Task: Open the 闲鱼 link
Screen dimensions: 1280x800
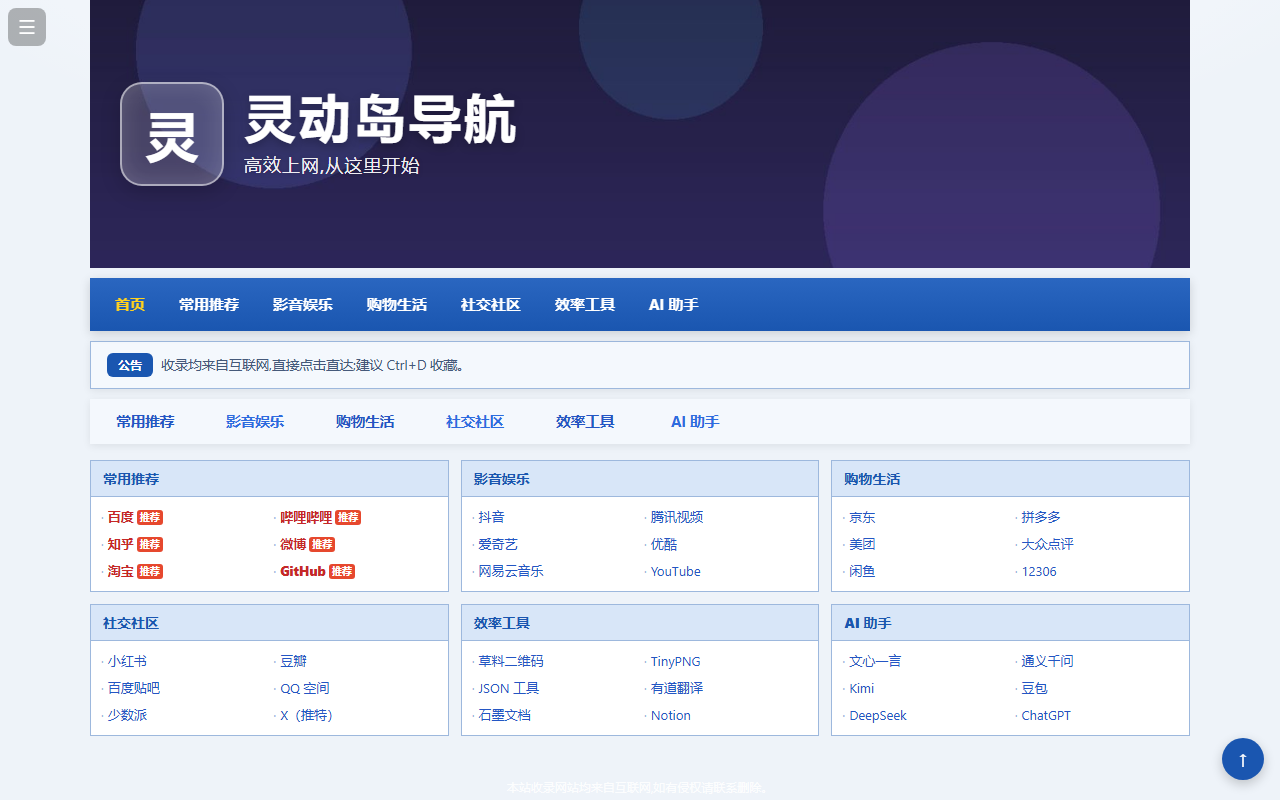Action: tap(862, 571)
